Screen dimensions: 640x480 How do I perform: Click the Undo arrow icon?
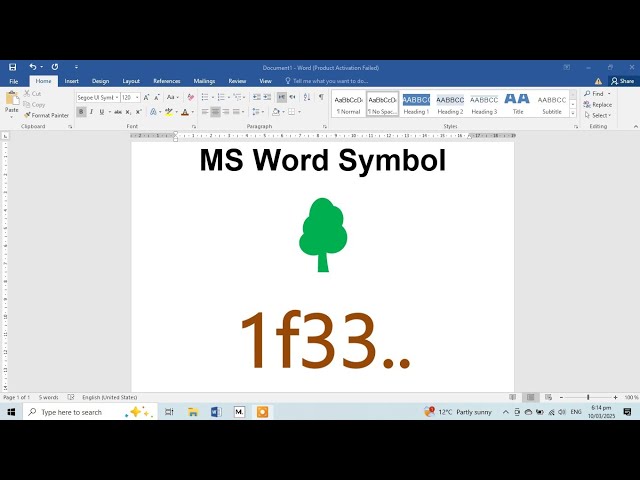coord(33,67)
